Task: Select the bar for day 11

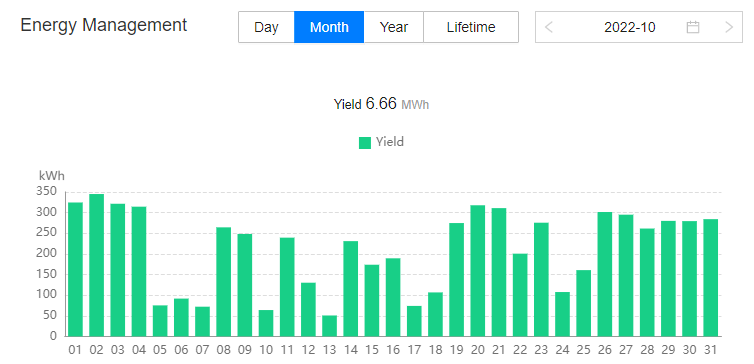Action: [287, 287]
